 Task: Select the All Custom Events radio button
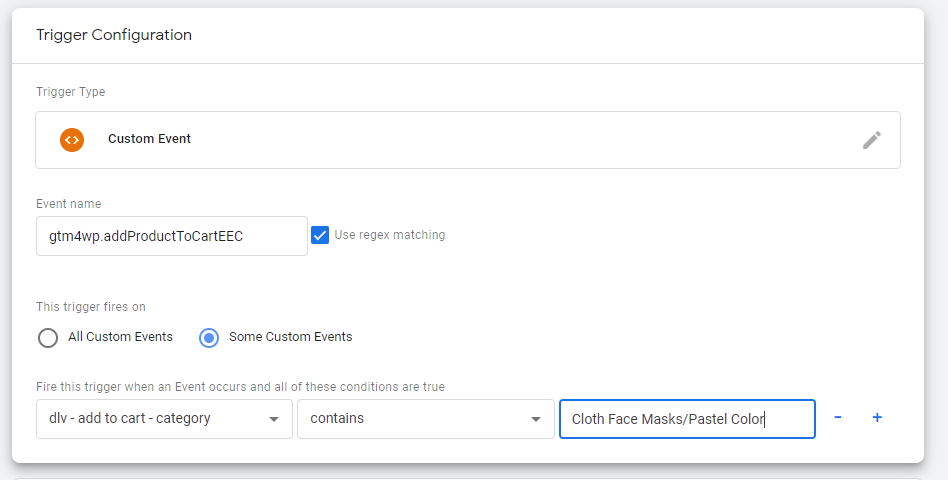(x=48, y=337)
